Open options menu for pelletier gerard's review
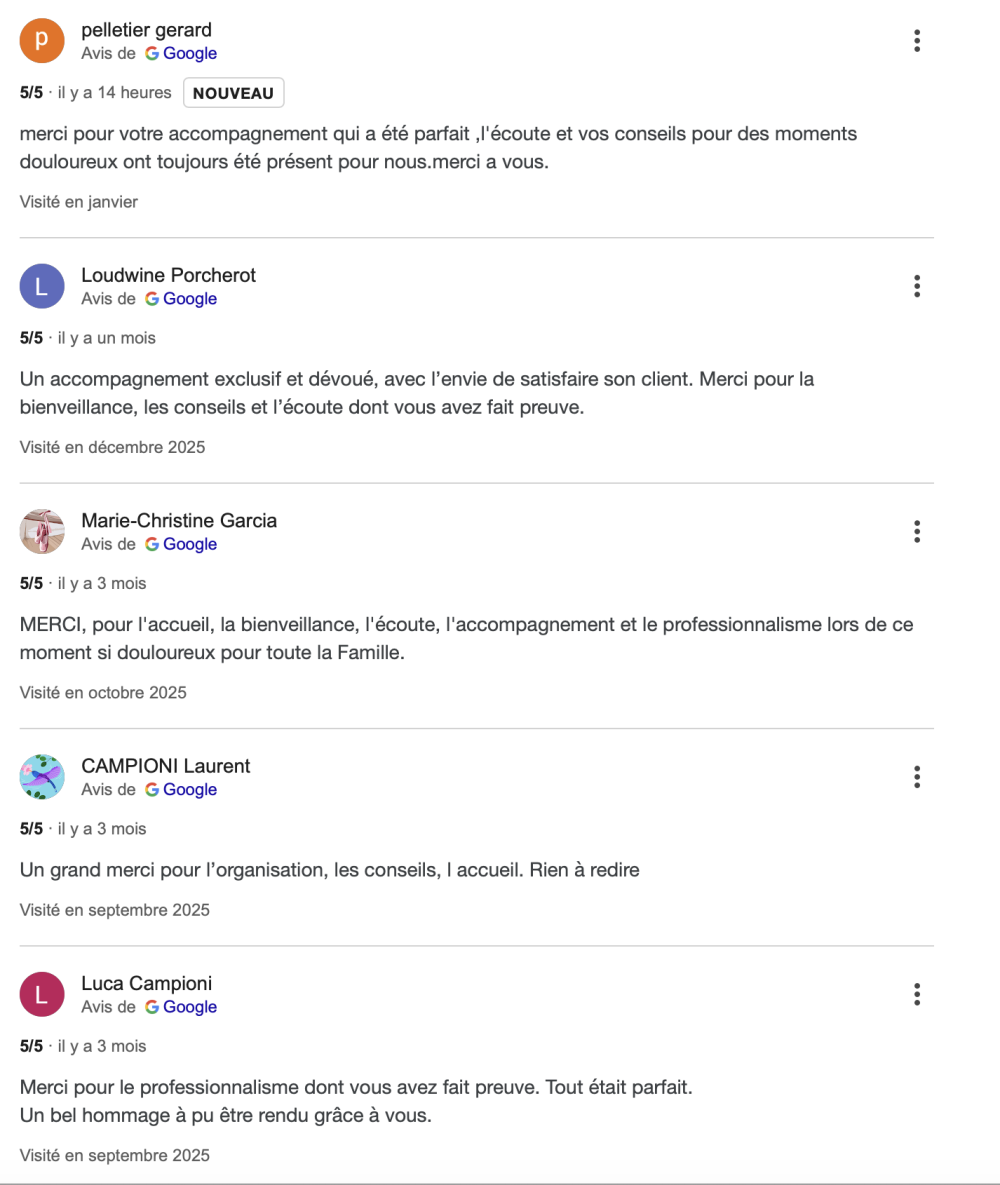 click(x=916, y=41)
